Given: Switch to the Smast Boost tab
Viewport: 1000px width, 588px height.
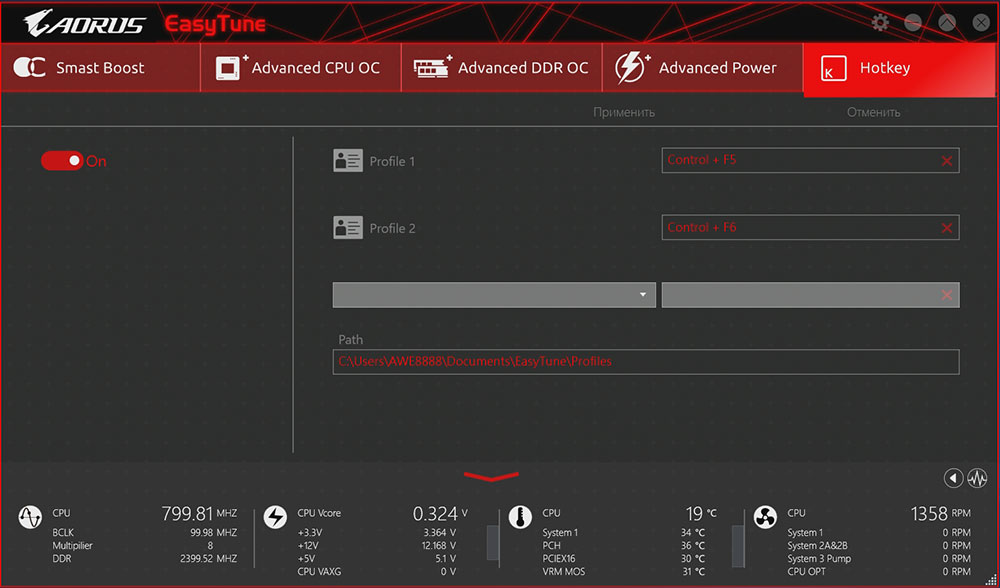Looking at the screenshot, I should click(100, 68).
